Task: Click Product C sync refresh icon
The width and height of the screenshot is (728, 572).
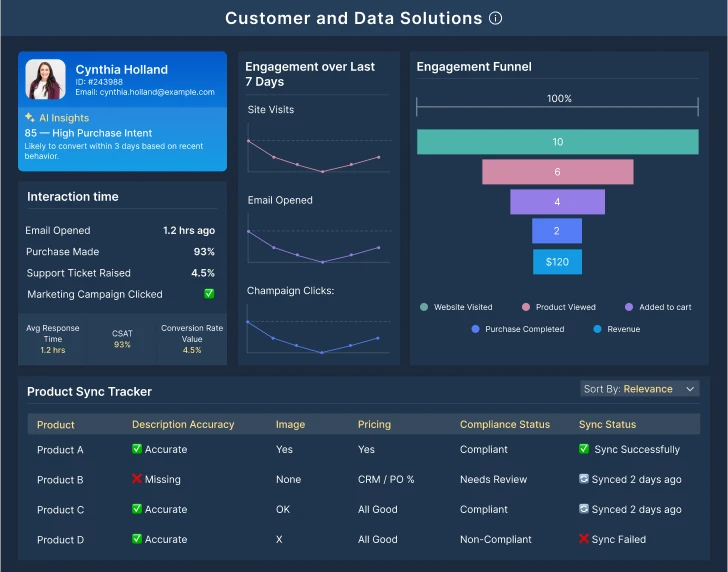Action: coord(584,509)
